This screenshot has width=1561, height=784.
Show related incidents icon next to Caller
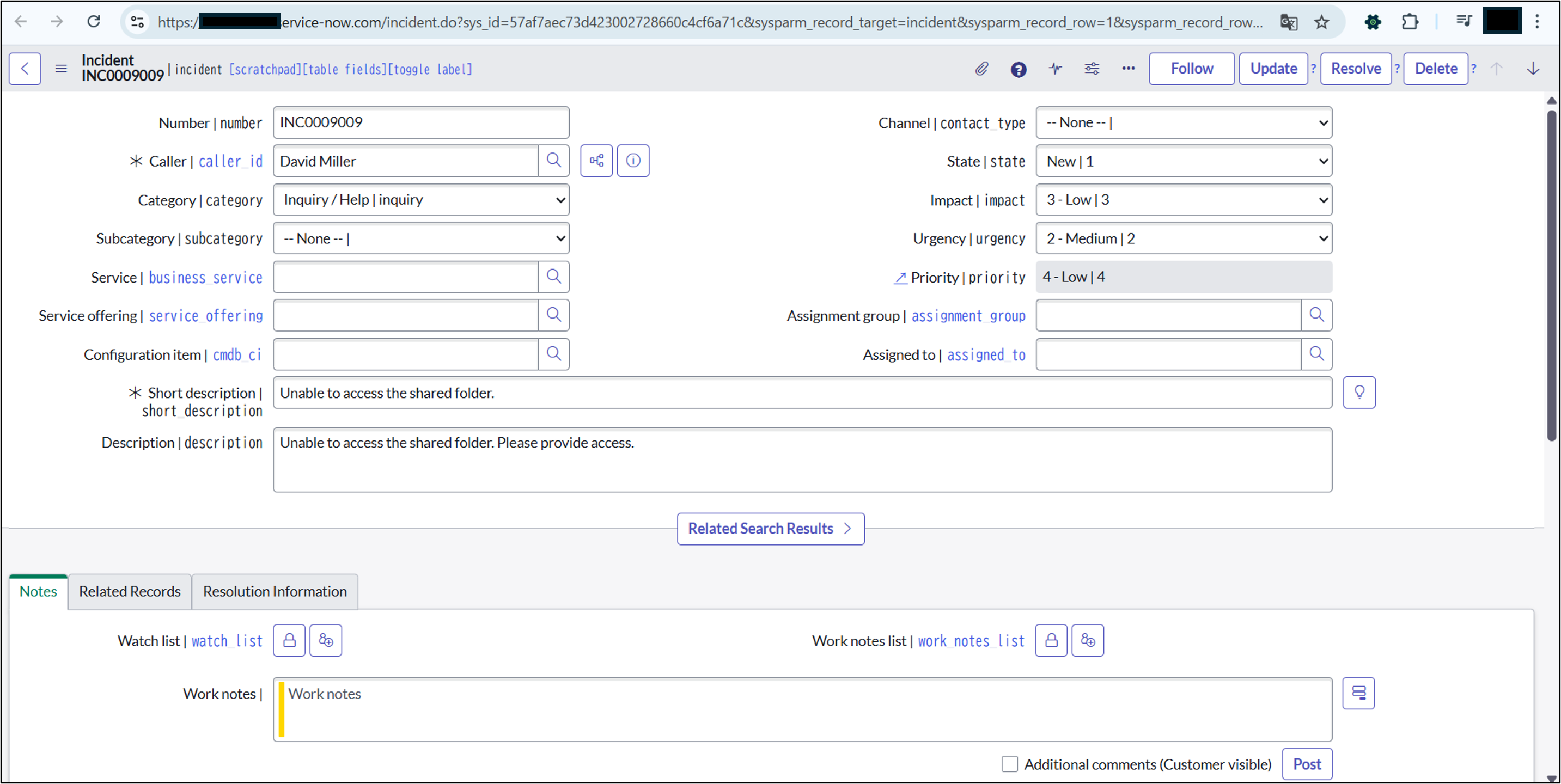[x=597, y=161]
